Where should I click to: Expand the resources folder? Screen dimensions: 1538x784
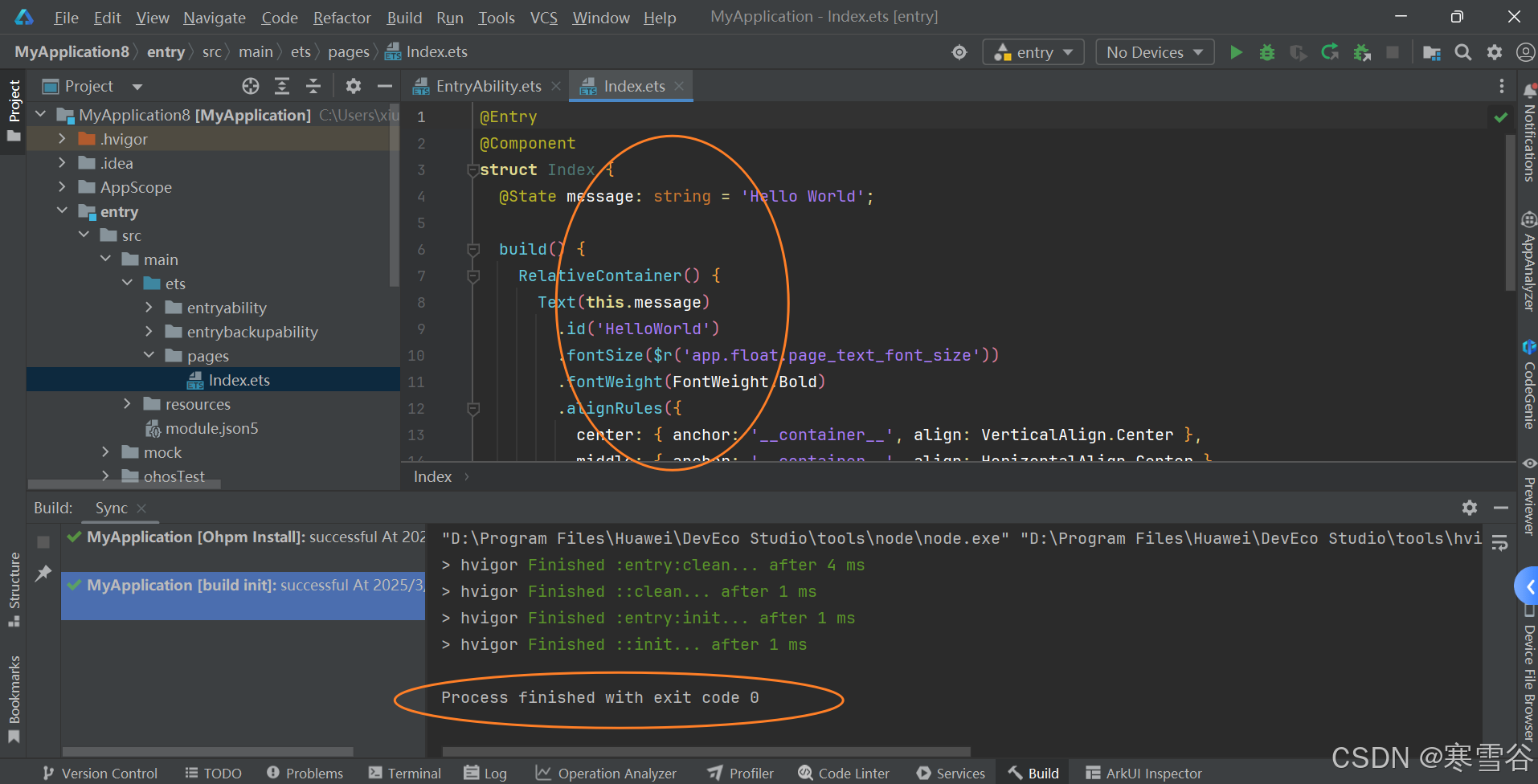(x=127, y=404)
